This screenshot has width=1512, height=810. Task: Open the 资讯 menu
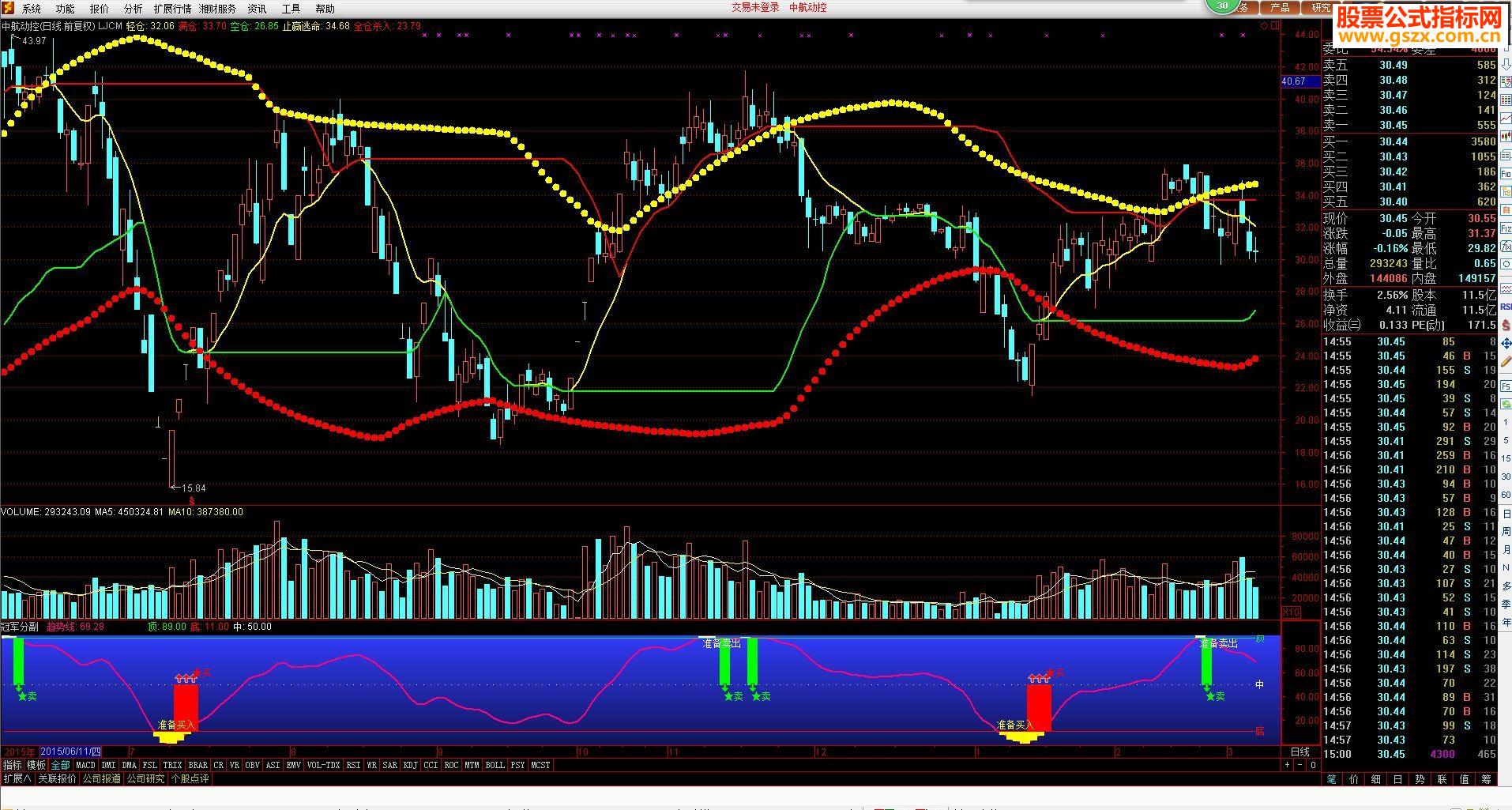[257, 9]
